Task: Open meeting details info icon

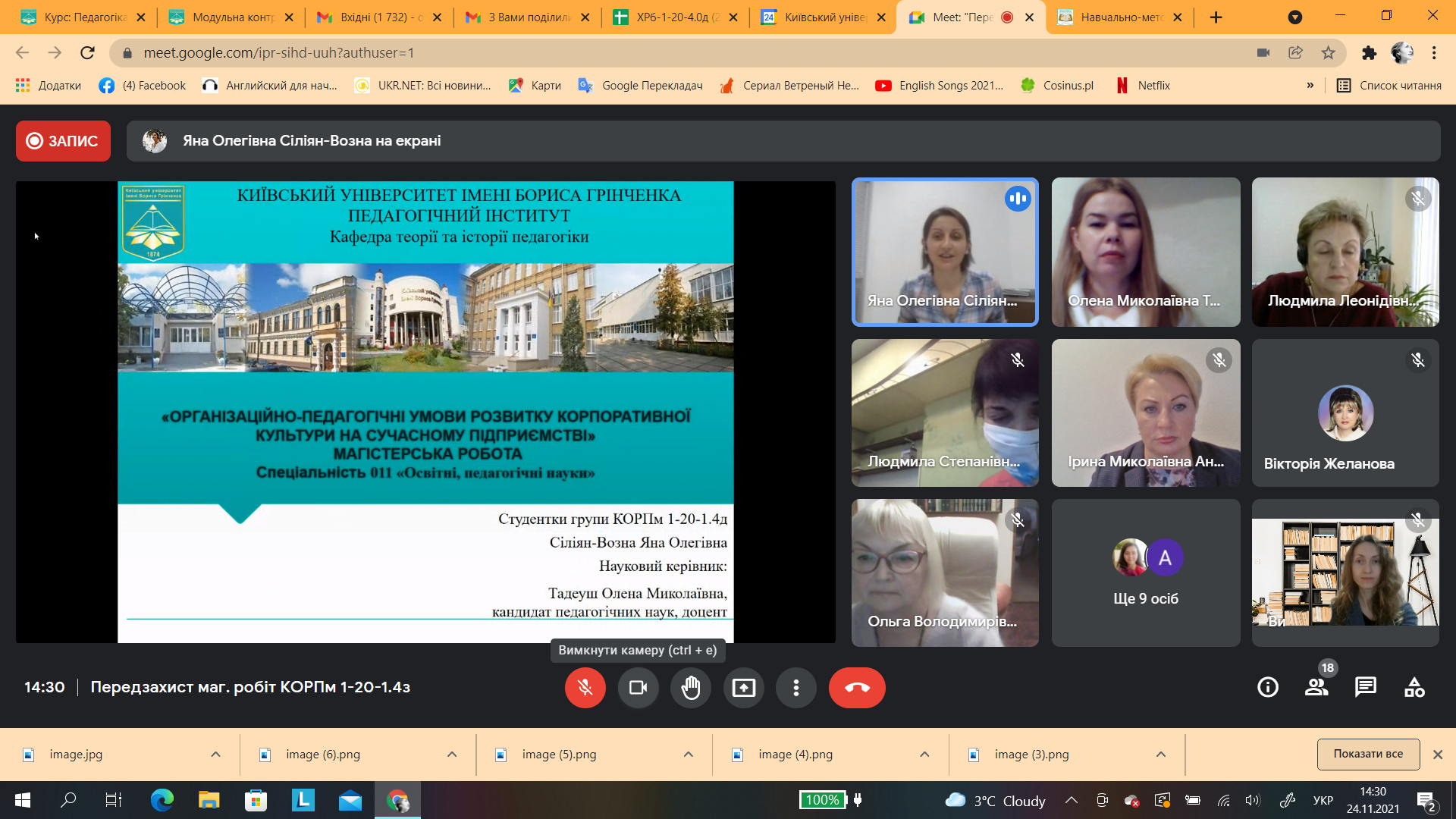Action: click(x=1267, y=687)
